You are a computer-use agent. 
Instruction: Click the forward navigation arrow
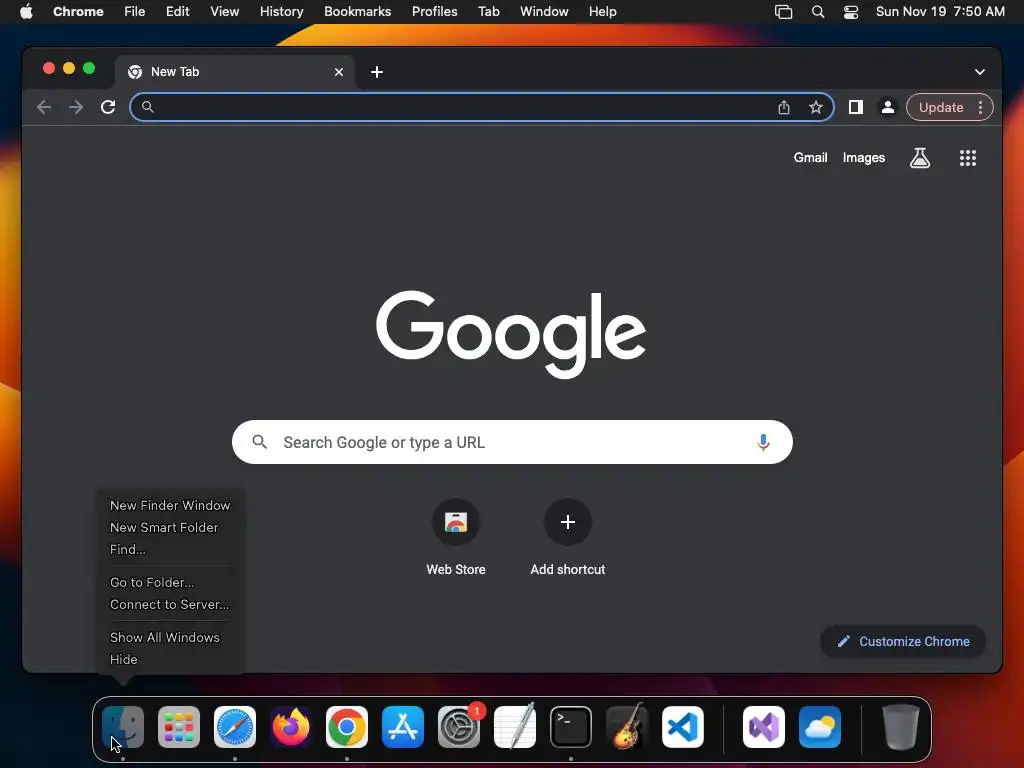76,107
